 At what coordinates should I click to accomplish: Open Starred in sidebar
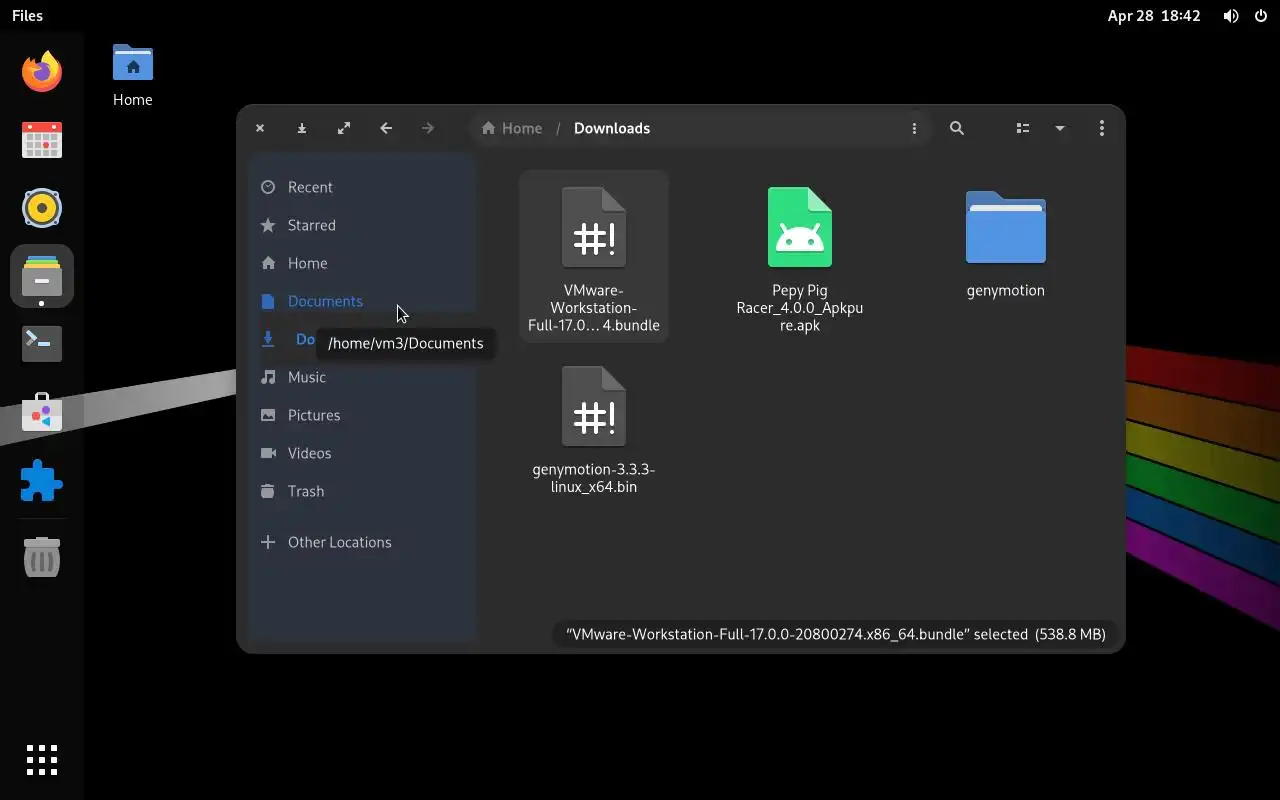pyautogui.click(x=362, y=225)
